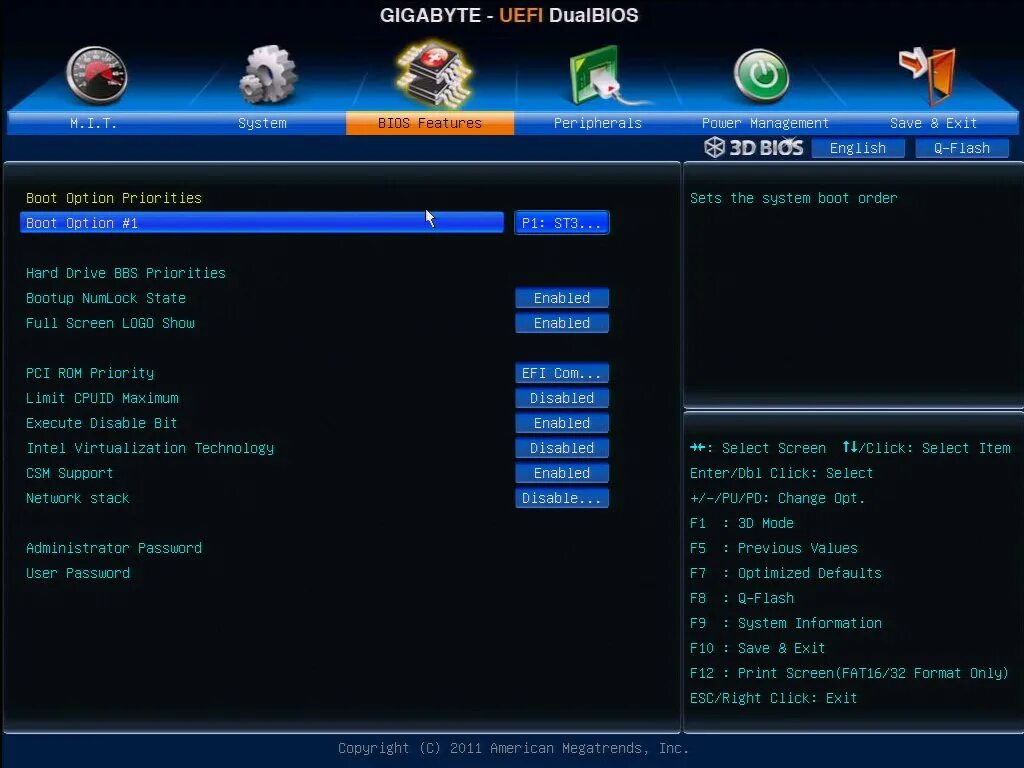Click the M.I.T. speedometer icon
1024x768 pixels.
point(97,75)
